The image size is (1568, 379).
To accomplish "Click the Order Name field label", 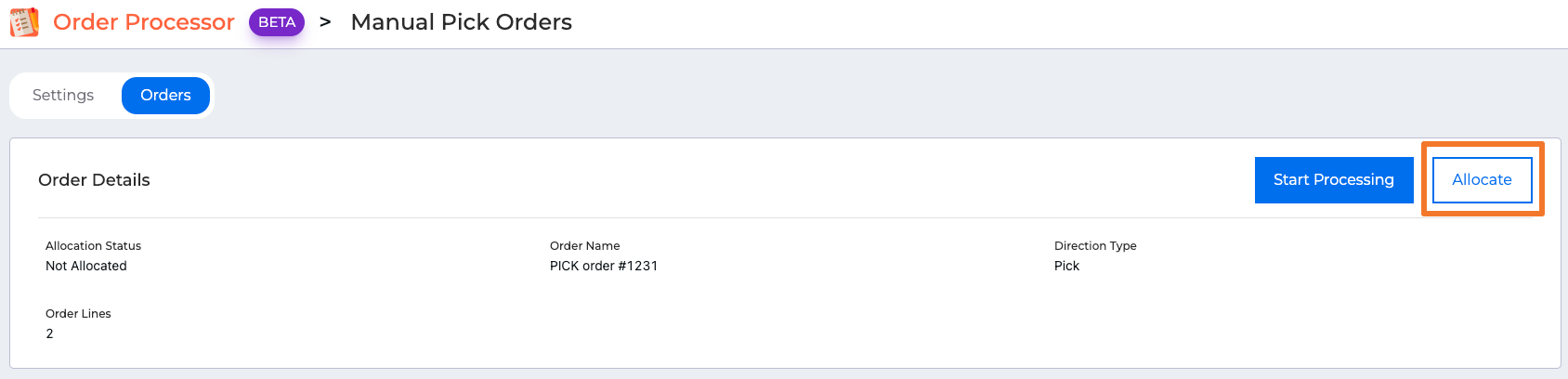I will pos(584,246).
